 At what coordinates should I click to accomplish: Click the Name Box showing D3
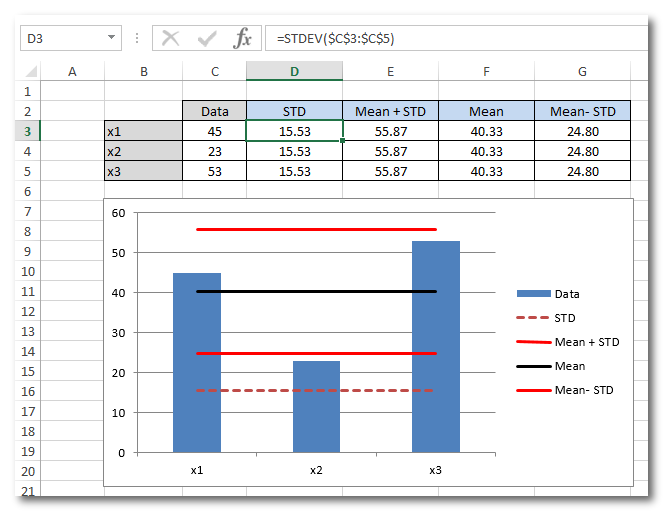point(60,39)
